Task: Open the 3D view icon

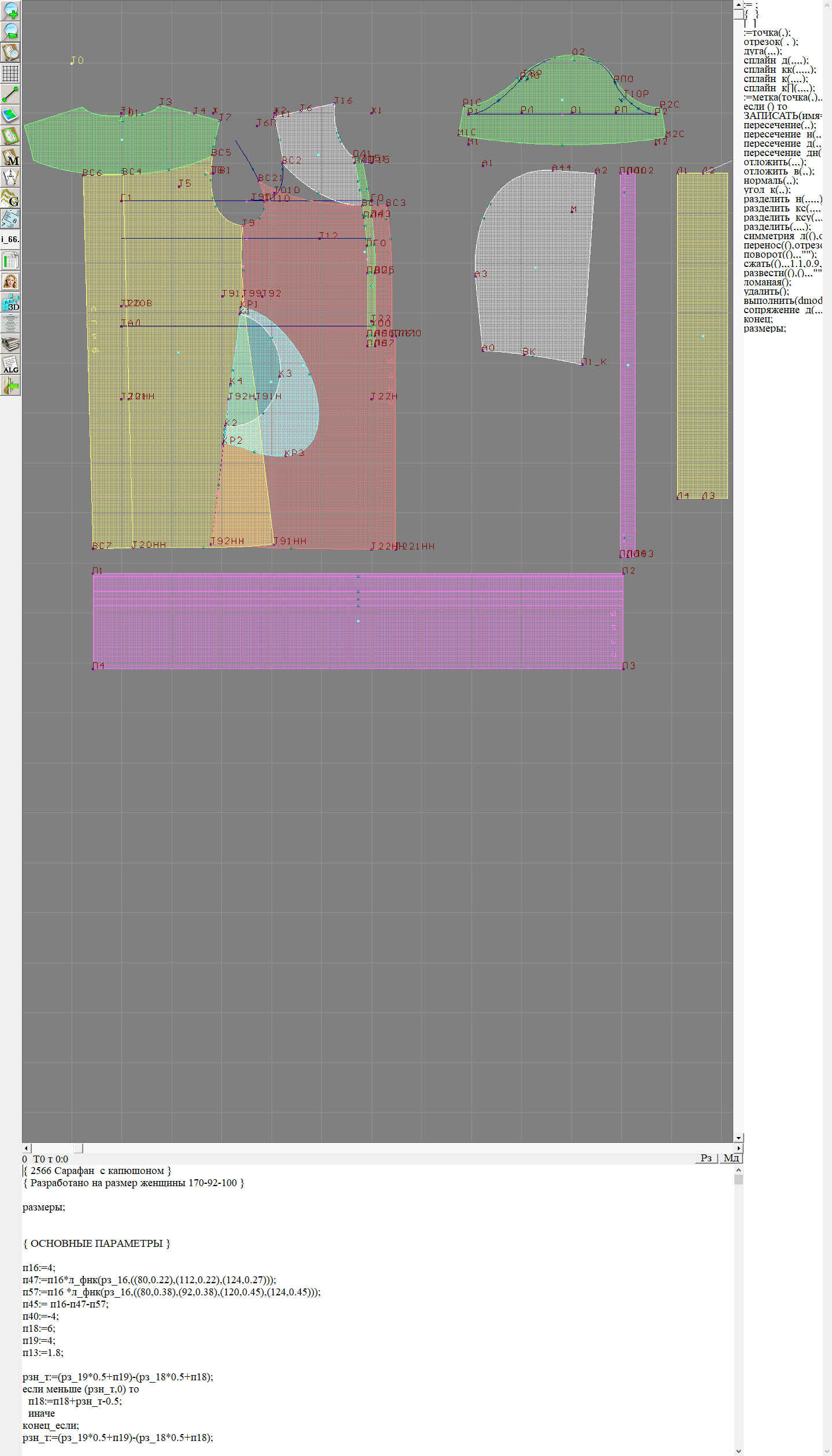Action: (x=10, y=302)
